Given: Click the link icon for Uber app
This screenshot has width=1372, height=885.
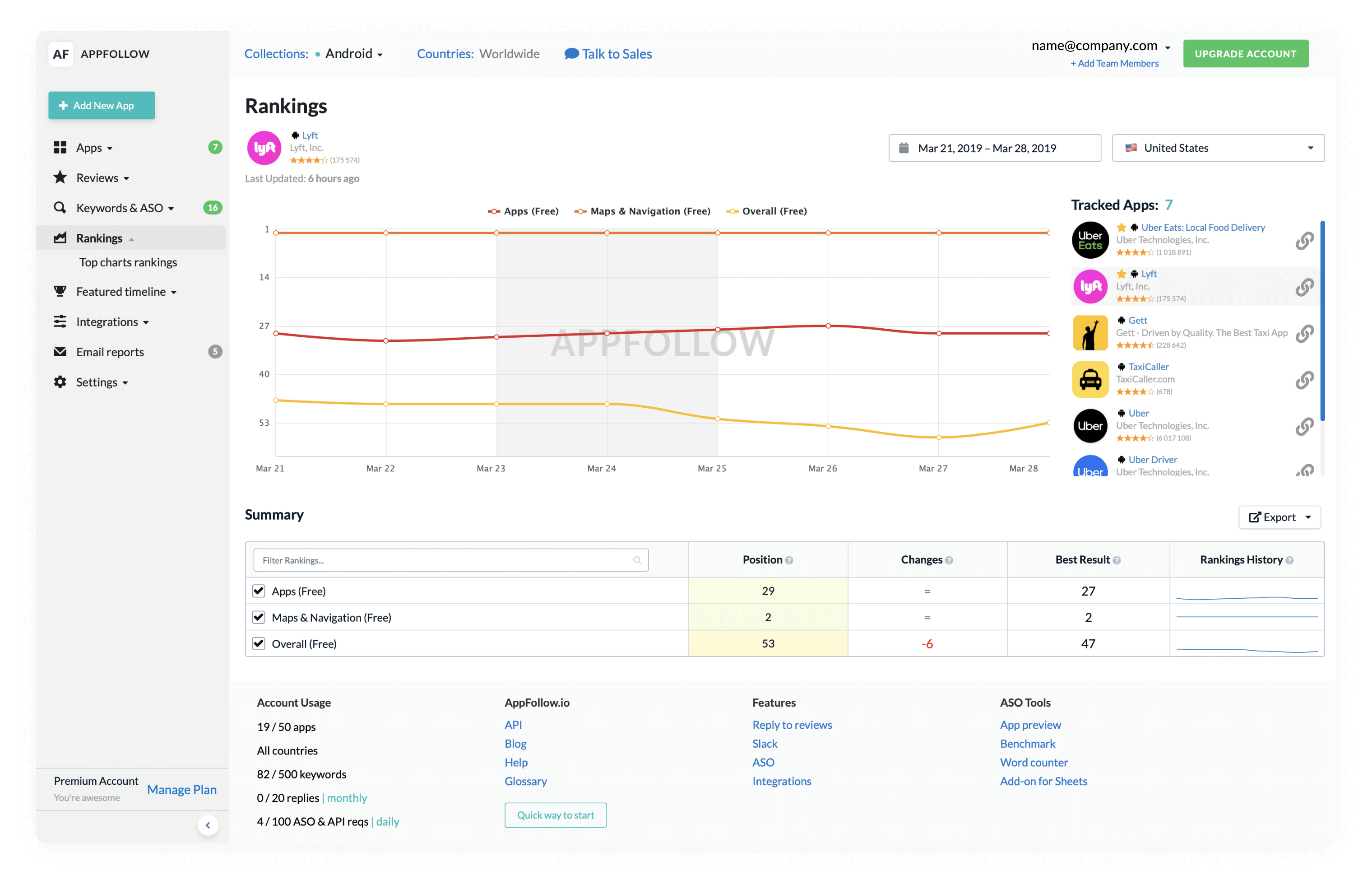Looking at the screenshot, I should coord(1304,427).
